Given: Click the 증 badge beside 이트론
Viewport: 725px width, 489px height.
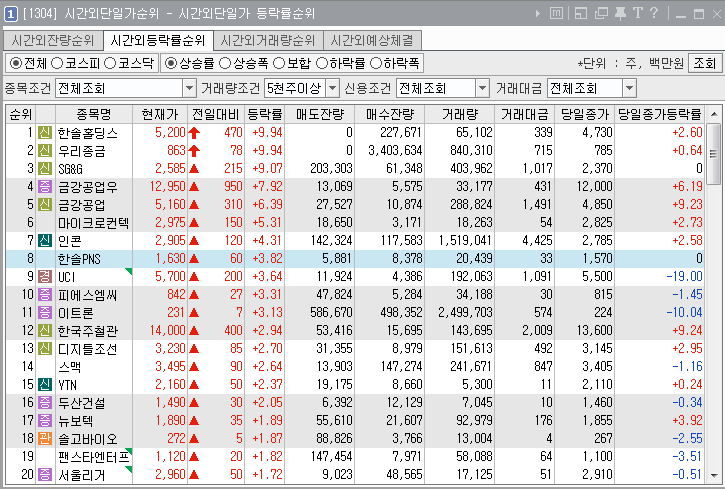Looking at the screenshot, I should (45, 313).
